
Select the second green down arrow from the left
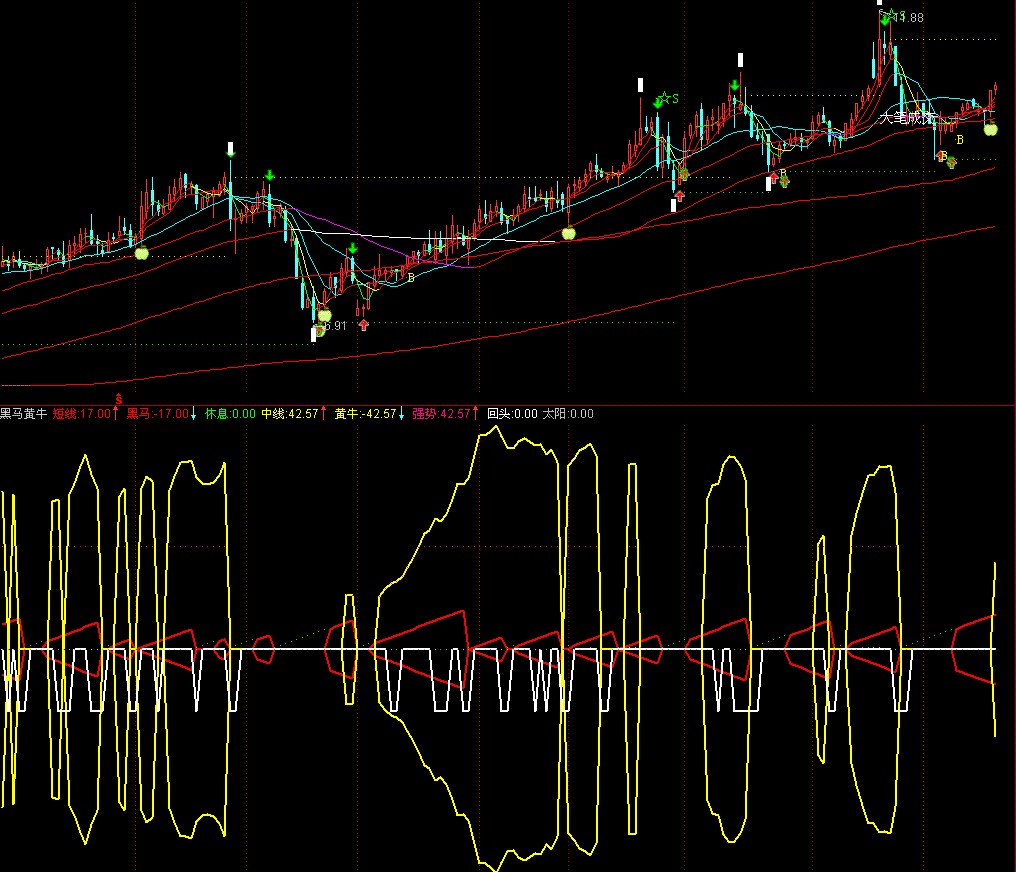[x=270, y=176]
